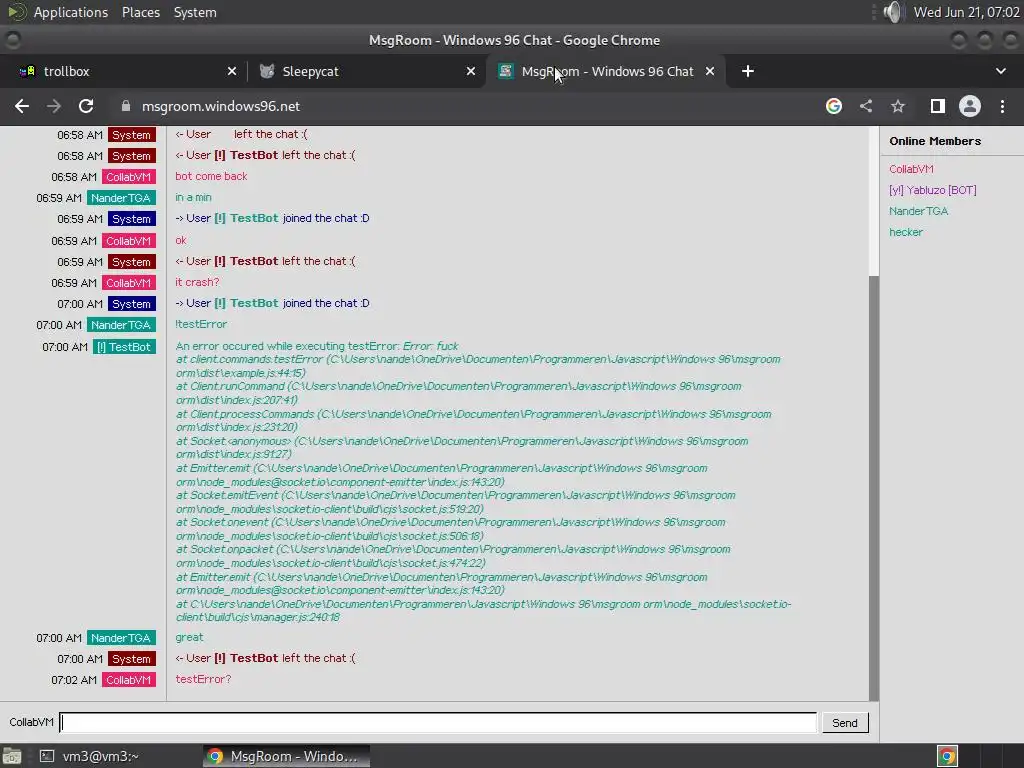Open vm3@vm3 terminal in taskbar
1024x768 pixels.
tap(89, 756)
